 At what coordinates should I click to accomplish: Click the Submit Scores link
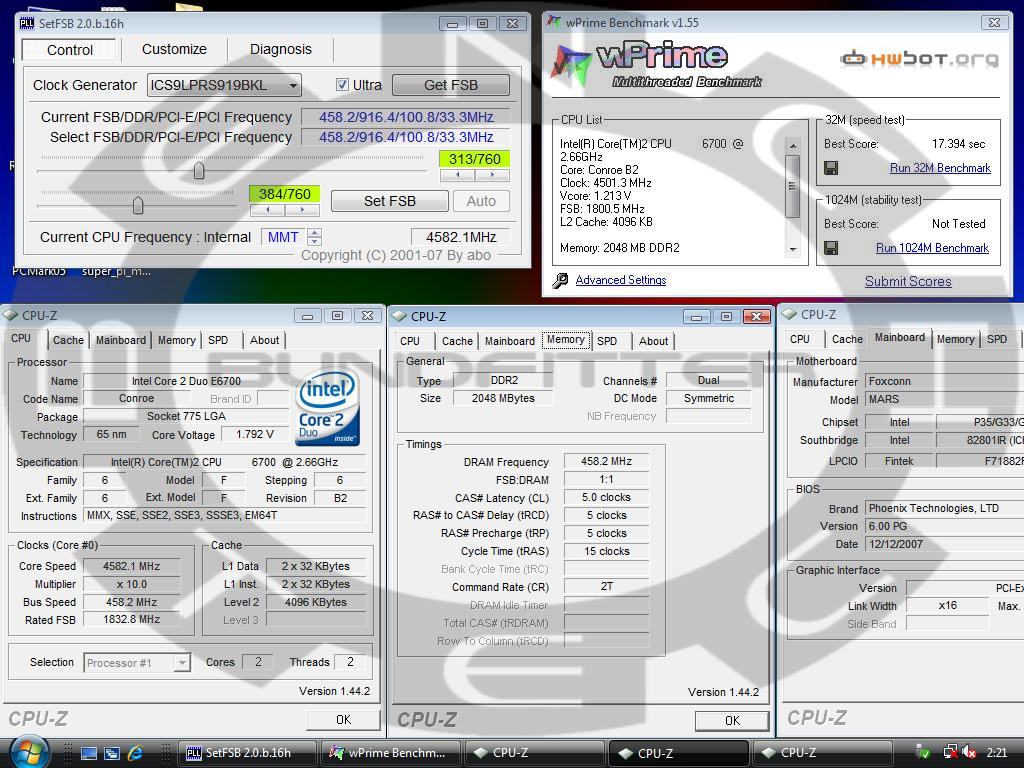coord(908,281)
